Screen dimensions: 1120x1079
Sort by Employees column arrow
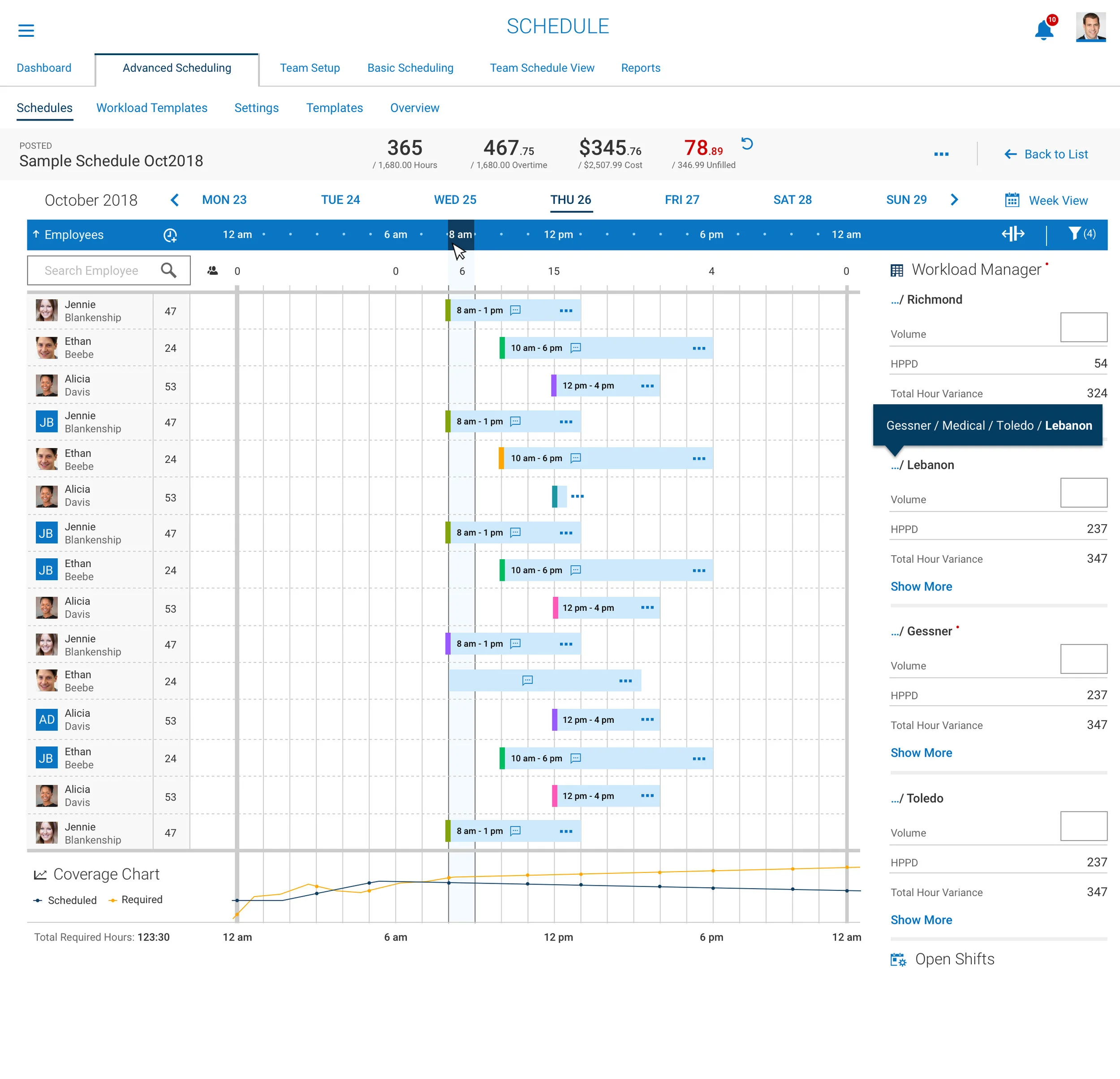[36, 234]
